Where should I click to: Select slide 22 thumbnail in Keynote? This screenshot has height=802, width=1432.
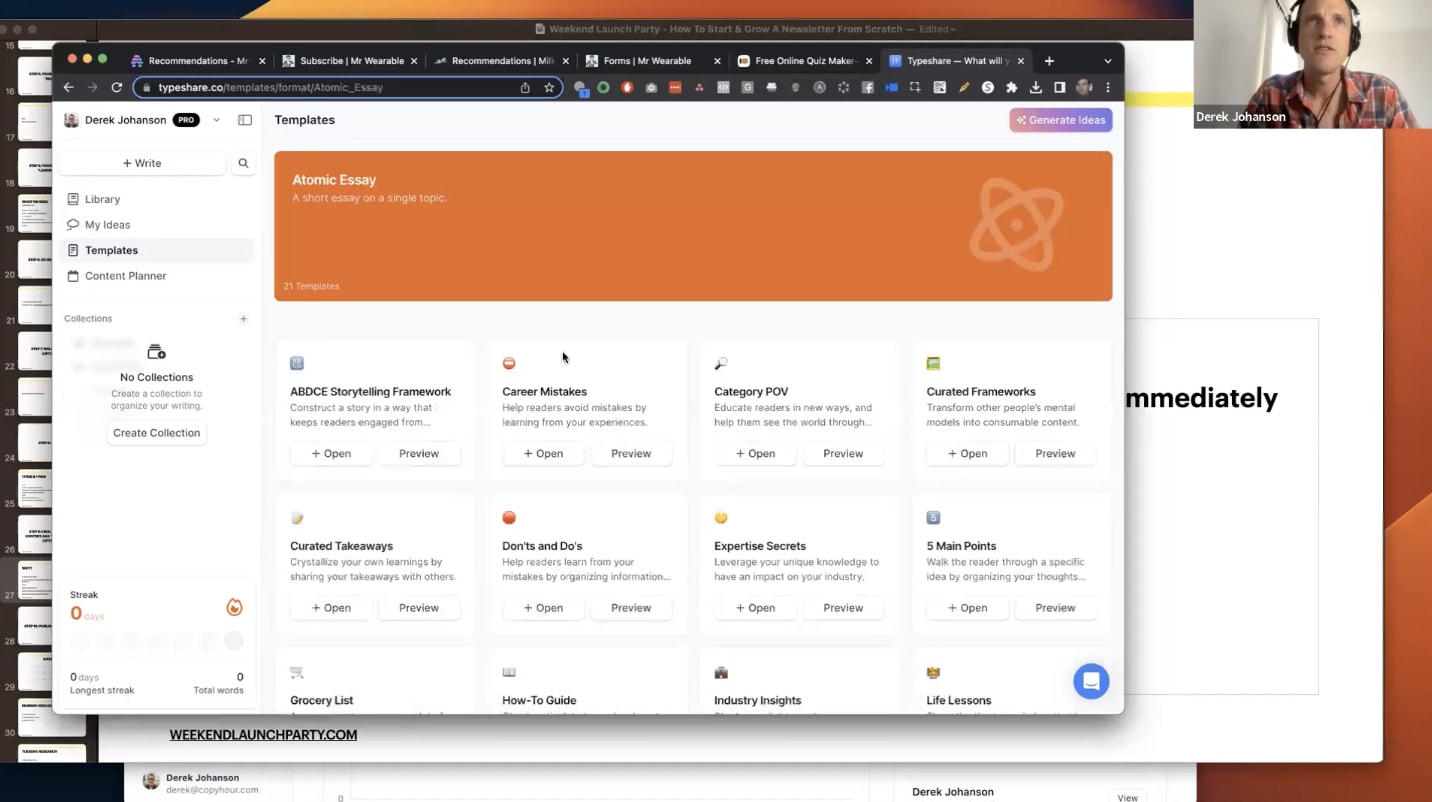point(35,351)
